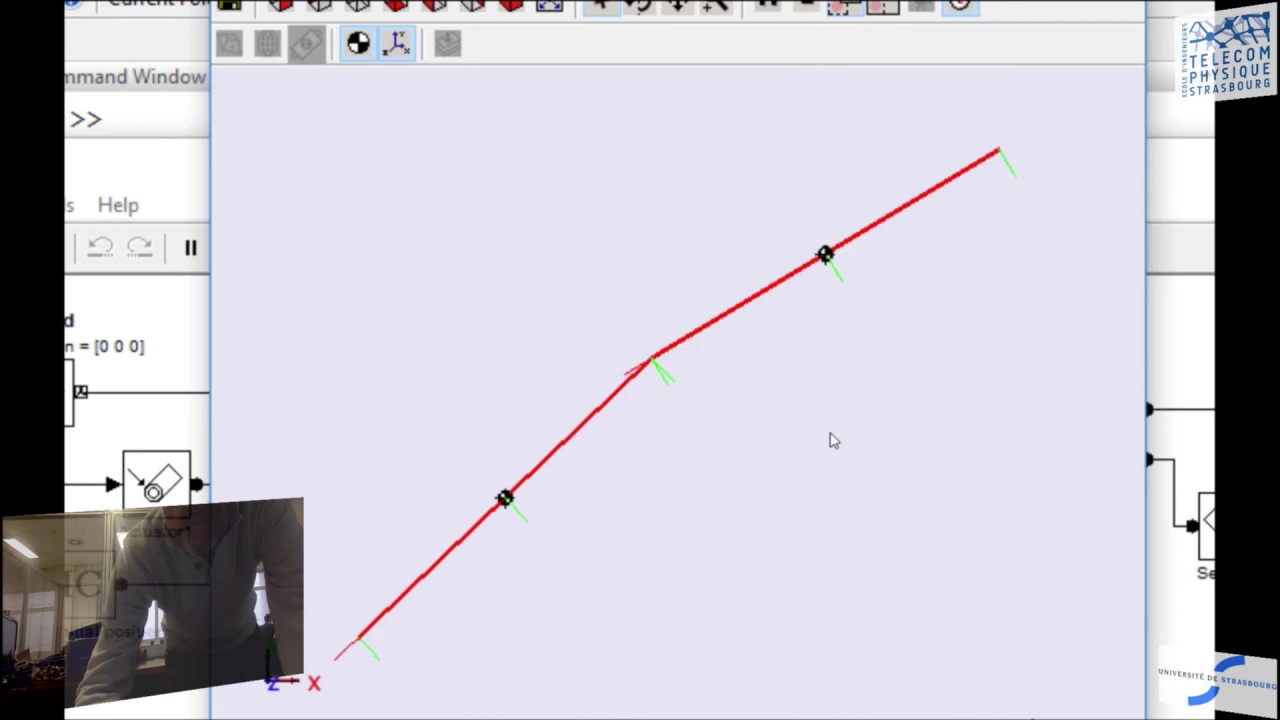Select the Command Window title
Screen dimensions: 1280x720
[x=135, y=77]
